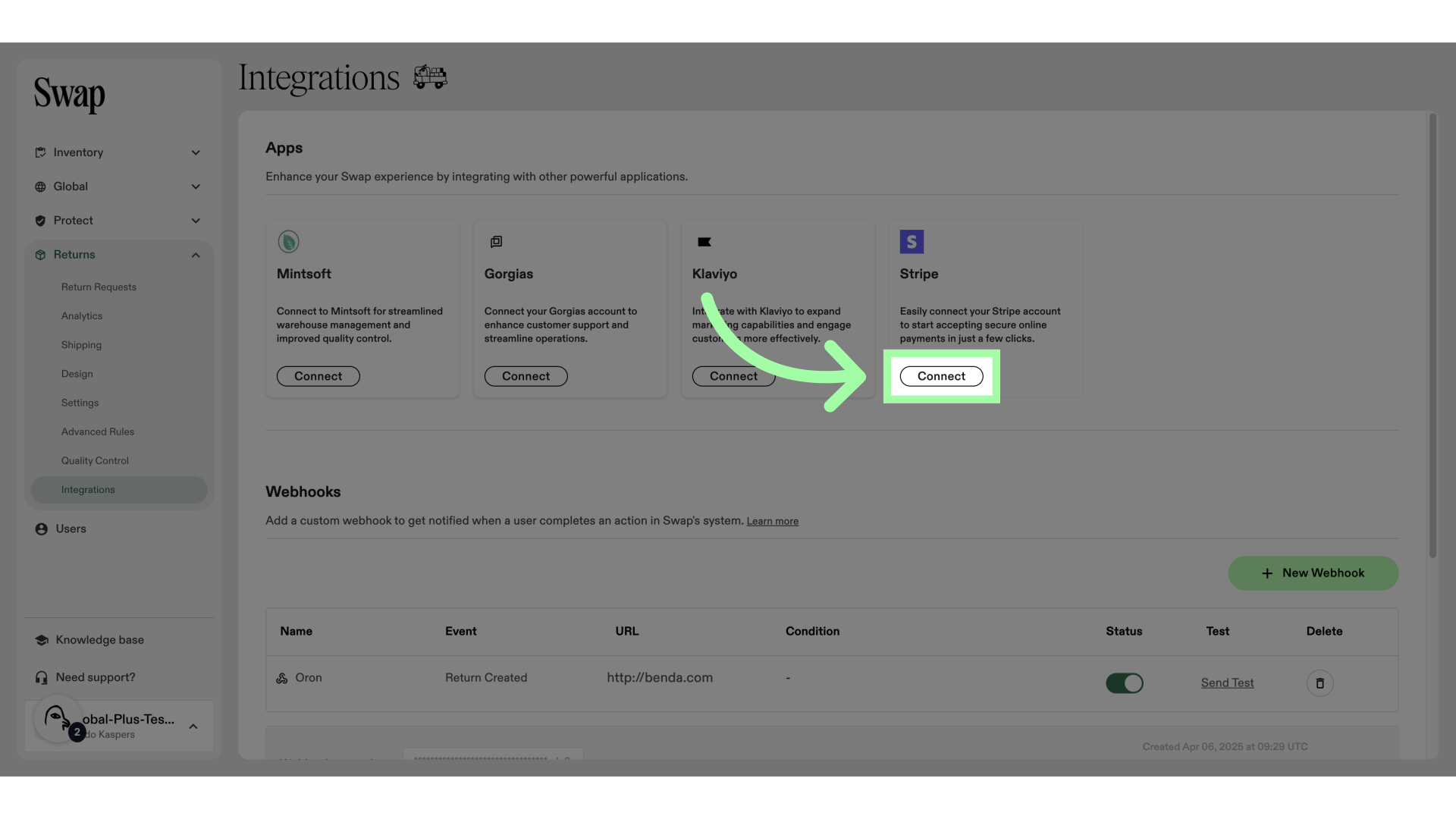The width and height of the screenshot is (1456, 819).
Task: Click the http://benda.com URL cell
Action: click(660, 678)
